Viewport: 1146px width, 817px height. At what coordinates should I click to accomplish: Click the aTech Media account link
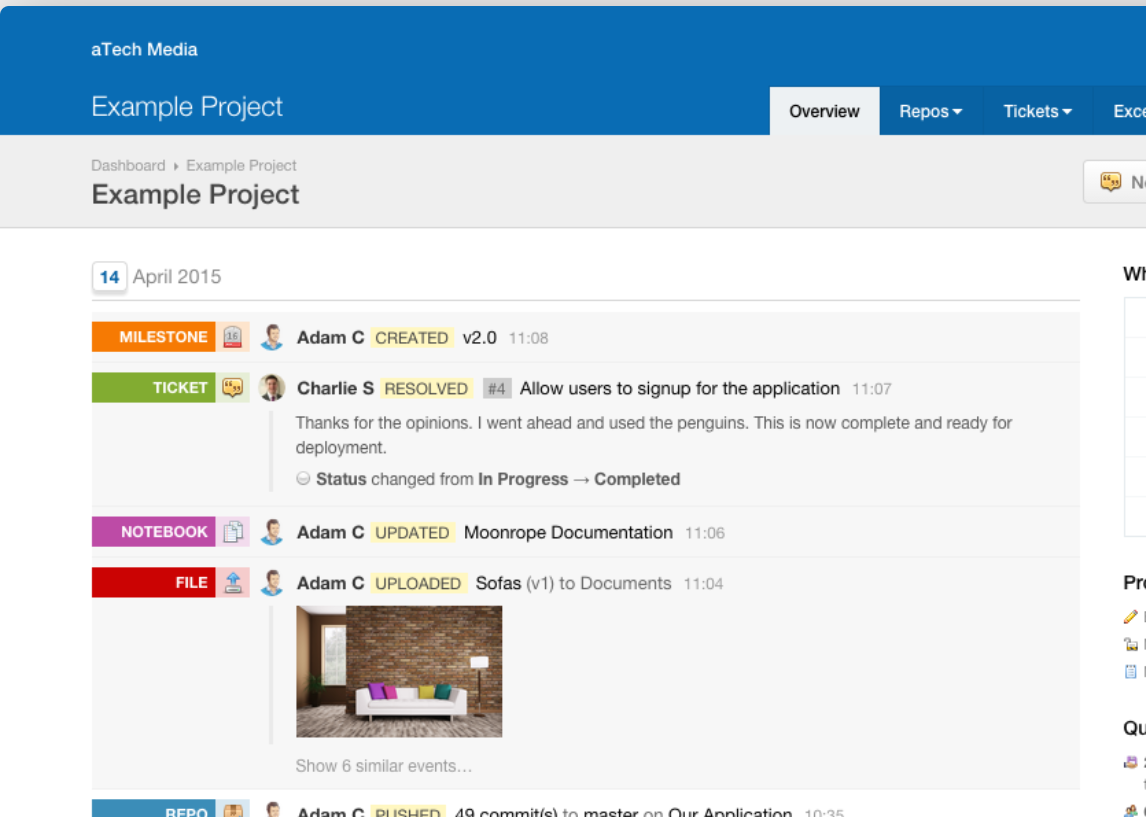point(144,50)
